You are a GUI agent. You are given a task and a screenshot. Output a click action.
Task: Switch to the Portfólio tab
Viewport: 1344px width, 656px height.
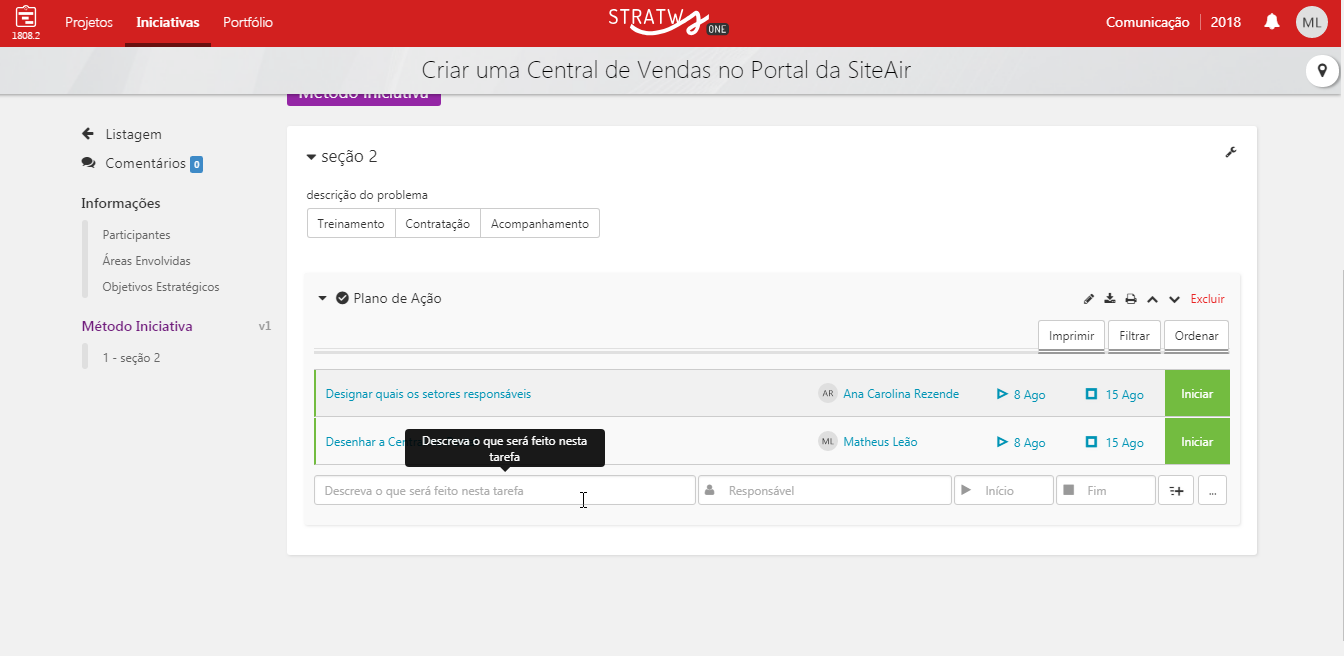click(x=248, y=22)
